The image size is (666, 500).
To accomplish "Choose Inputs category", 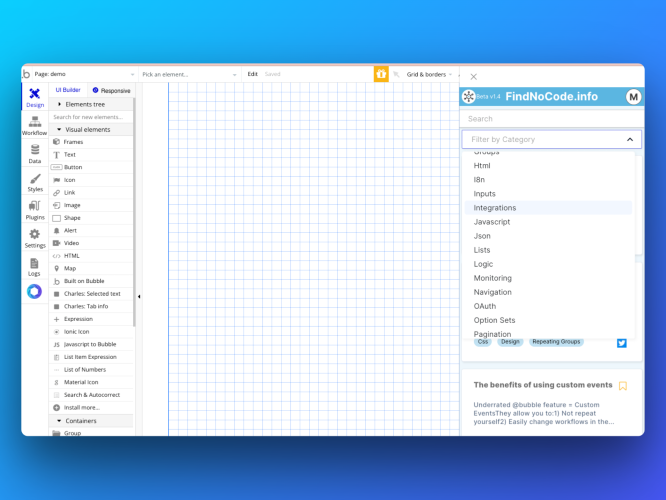I will tap(548, 194).
